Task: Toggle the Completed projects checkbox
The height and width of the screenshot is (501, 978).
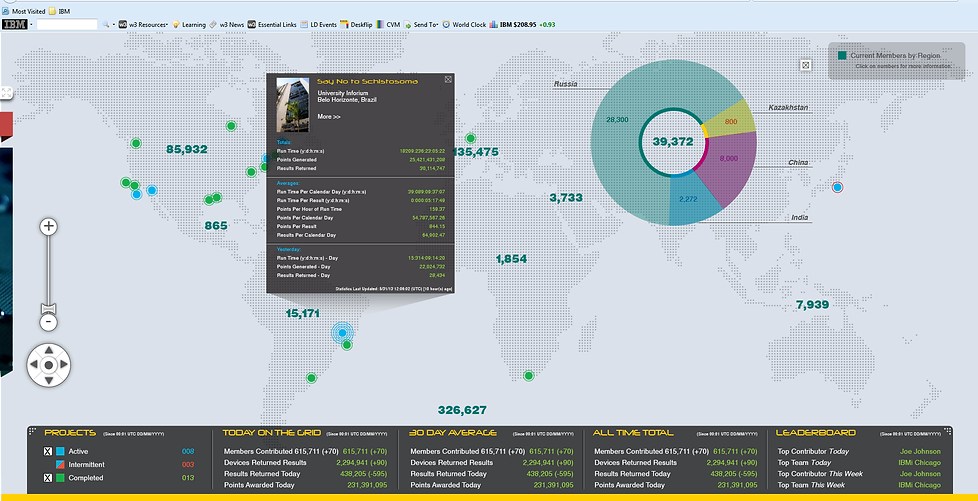Action: pos(48,478)
